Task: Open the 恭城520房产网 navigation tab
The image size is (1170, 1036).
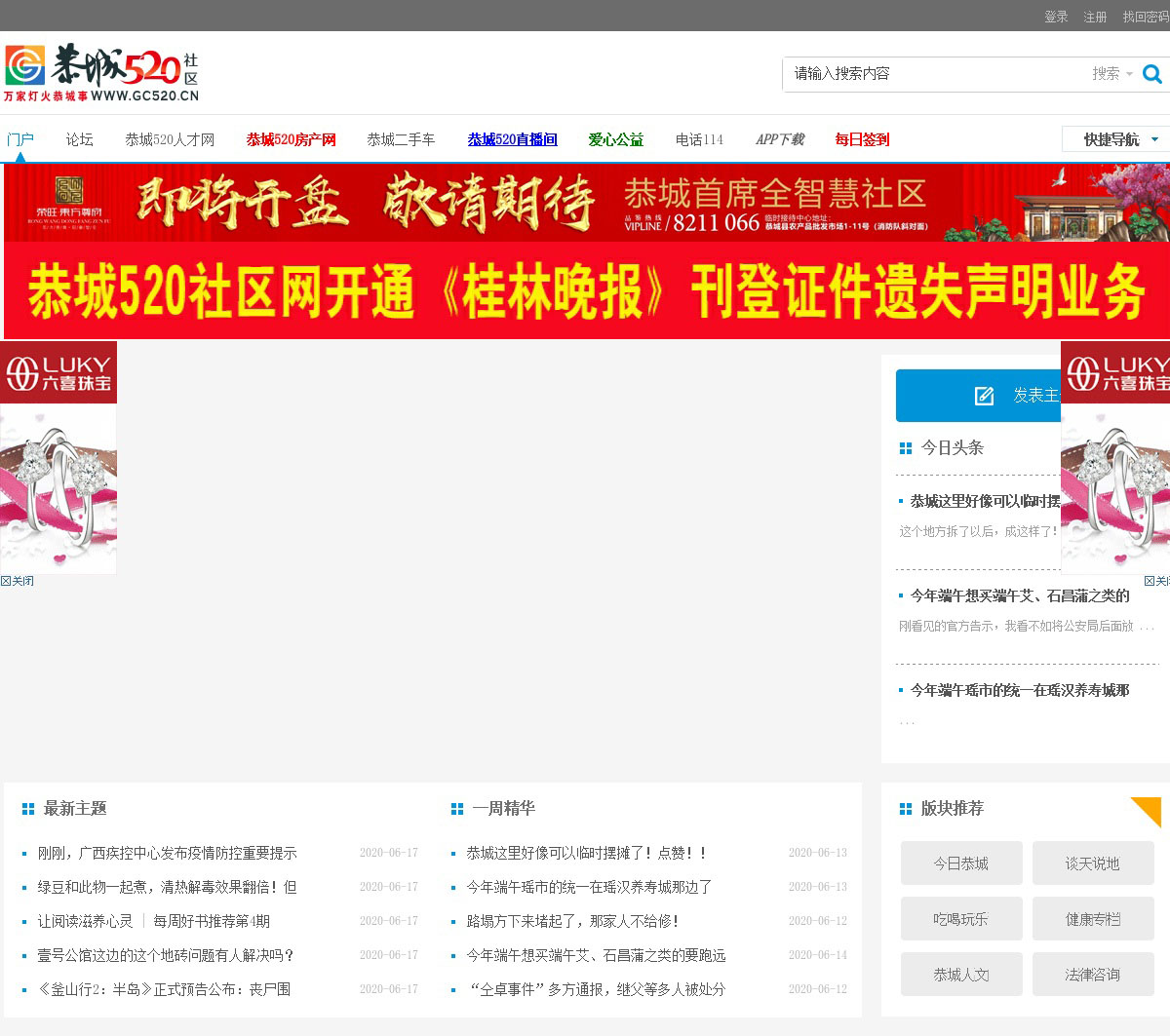Action: coord(291,139)
